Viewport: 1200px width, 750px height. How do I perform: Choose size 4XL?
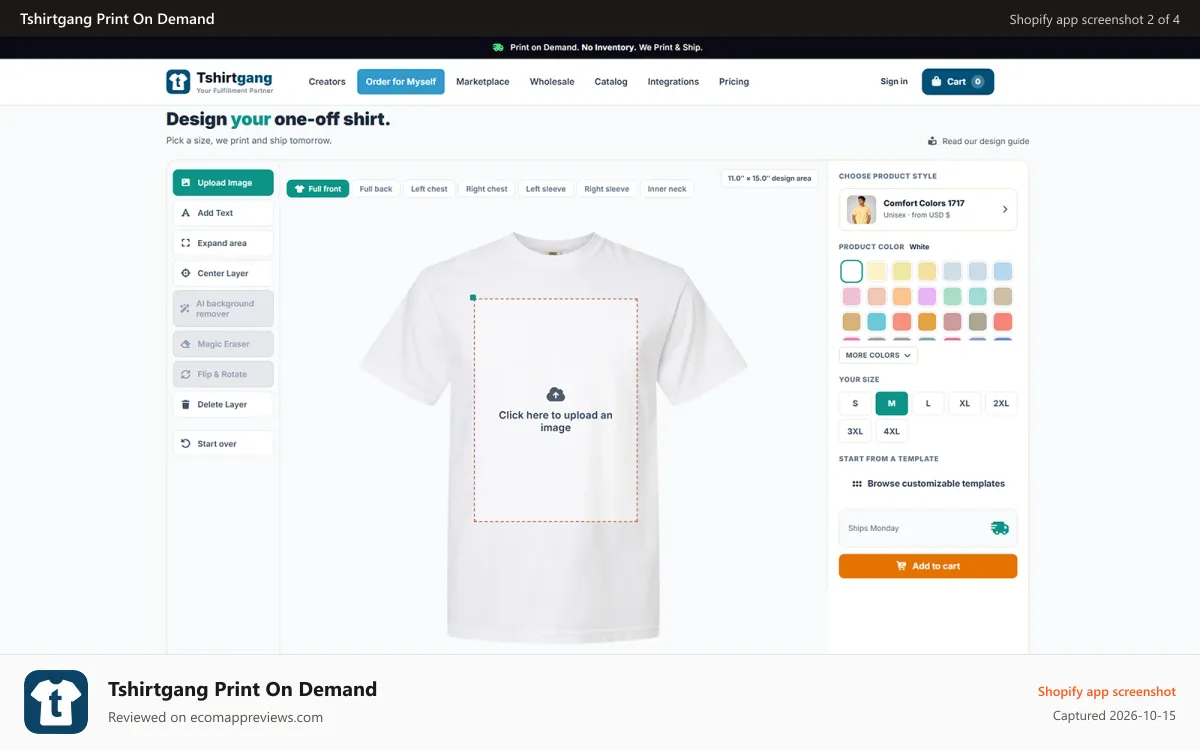pos(892,431)
